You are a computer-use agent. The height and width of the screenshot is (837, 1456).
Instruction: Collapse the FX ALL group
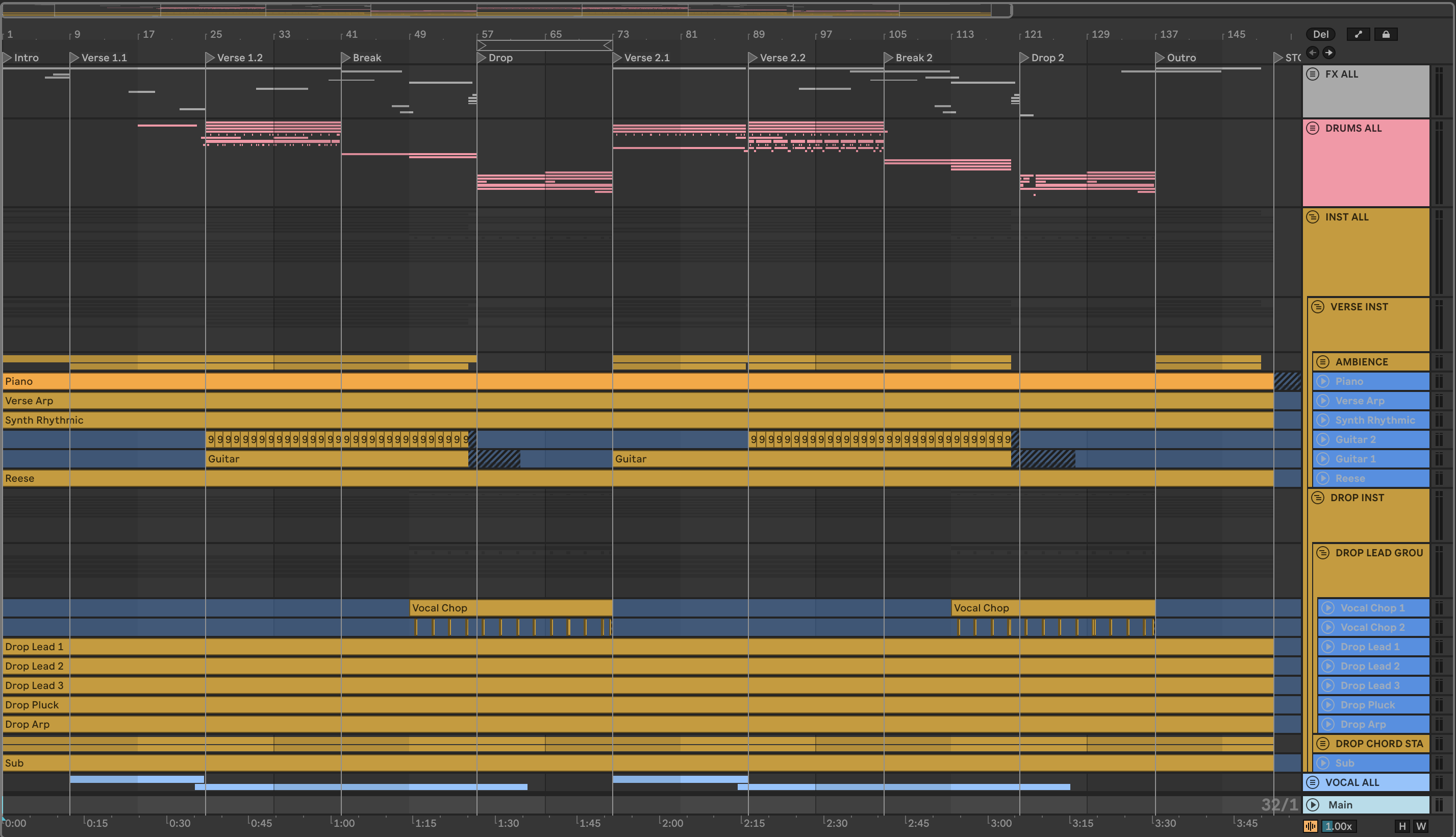(x=1312, y=74)
